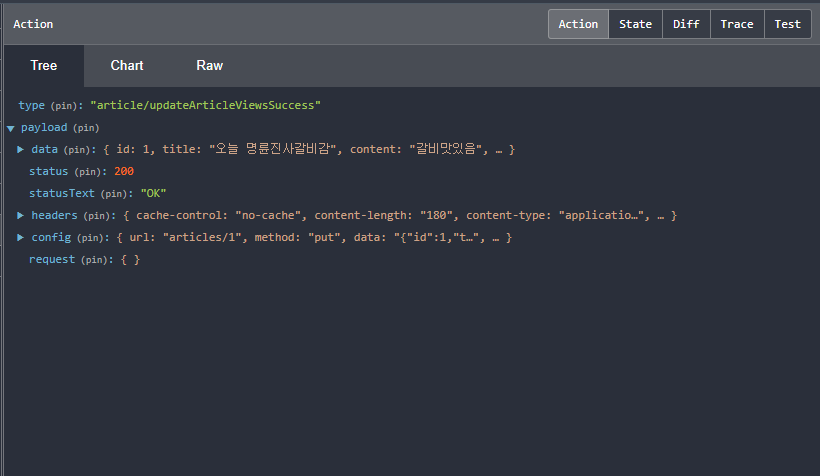The width and height of the screenshot is (820, 476).
Task: Click the payload key label
Action: tap(44, 128)
